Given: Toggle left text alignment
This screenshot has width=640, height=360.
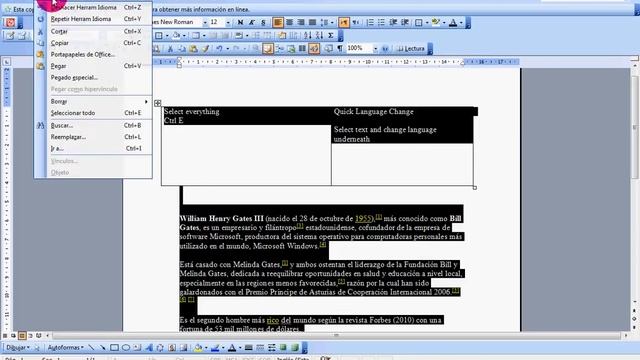Looking at the screenshot, I should (x=278, y=22).
